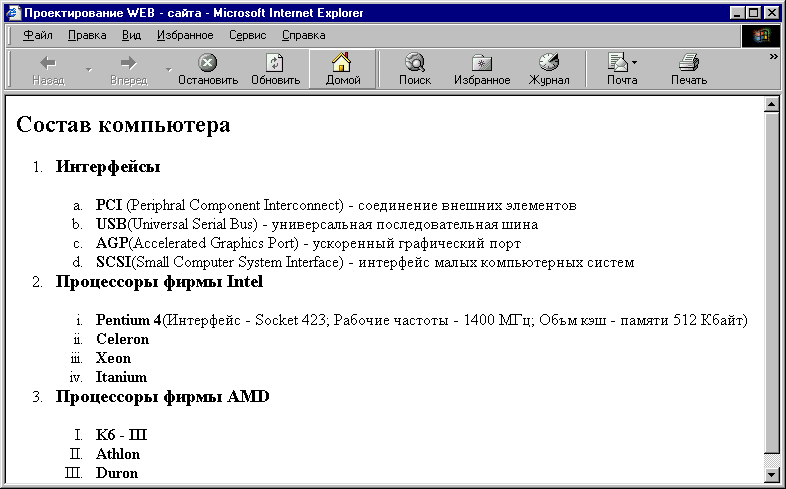The image size is (786, 489).
Task: Click the Вперед forward arrow icon
Action: (128, 63)
